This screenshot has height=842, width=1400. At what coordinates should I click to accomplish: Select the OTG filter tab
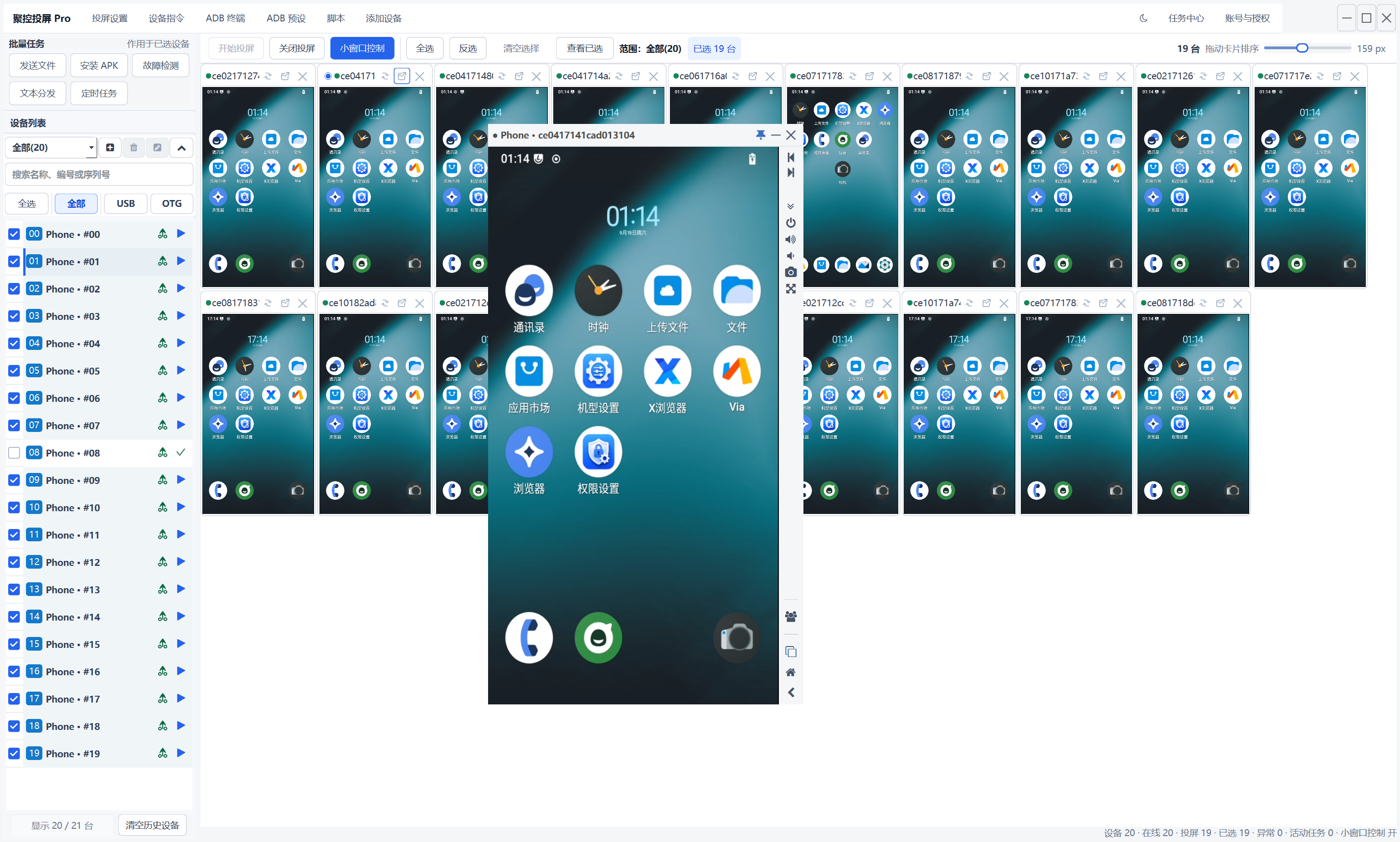tap(171, 203)
